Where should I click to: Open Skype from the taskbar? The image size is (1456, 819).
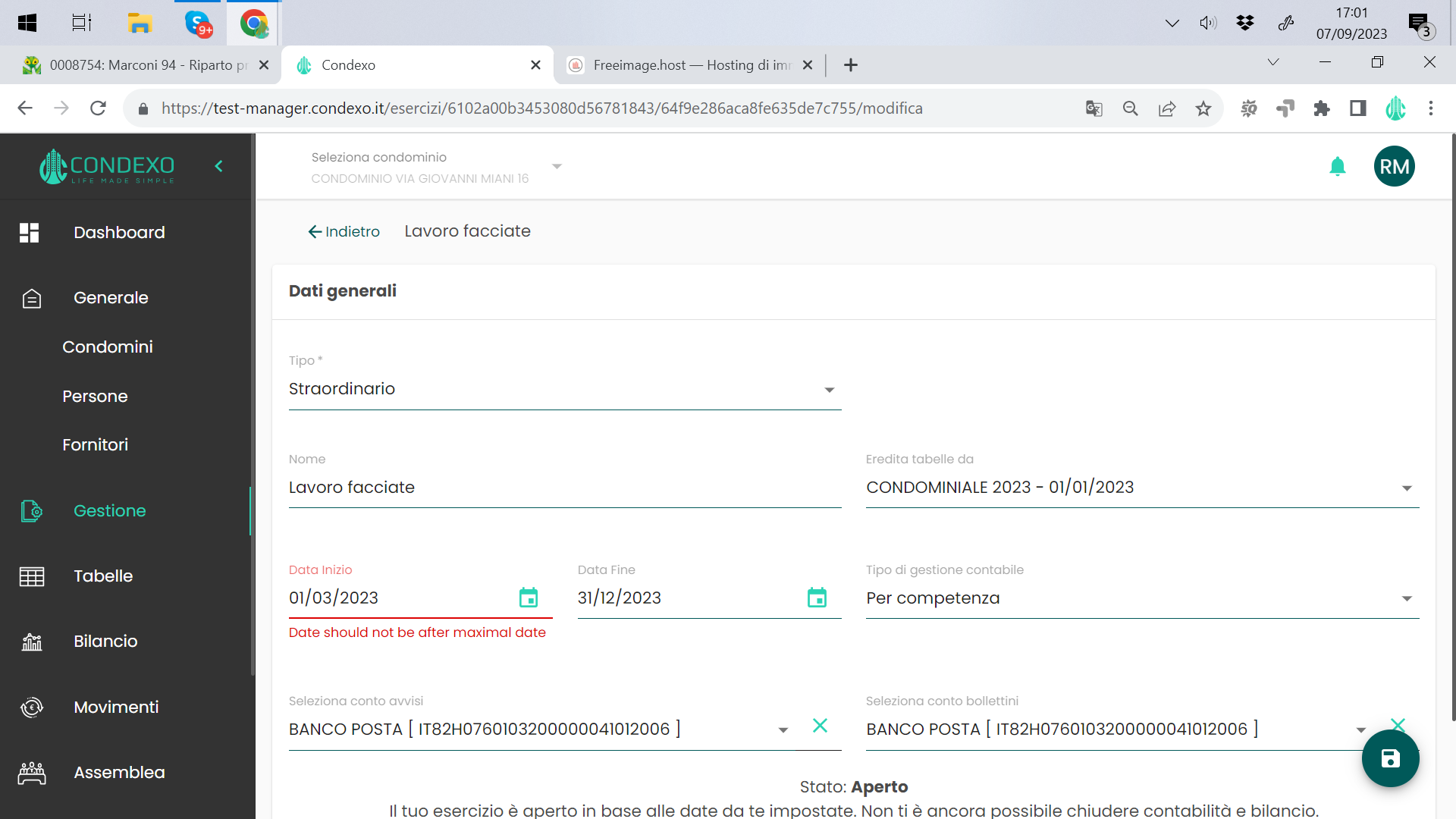(x=198, y=23)
